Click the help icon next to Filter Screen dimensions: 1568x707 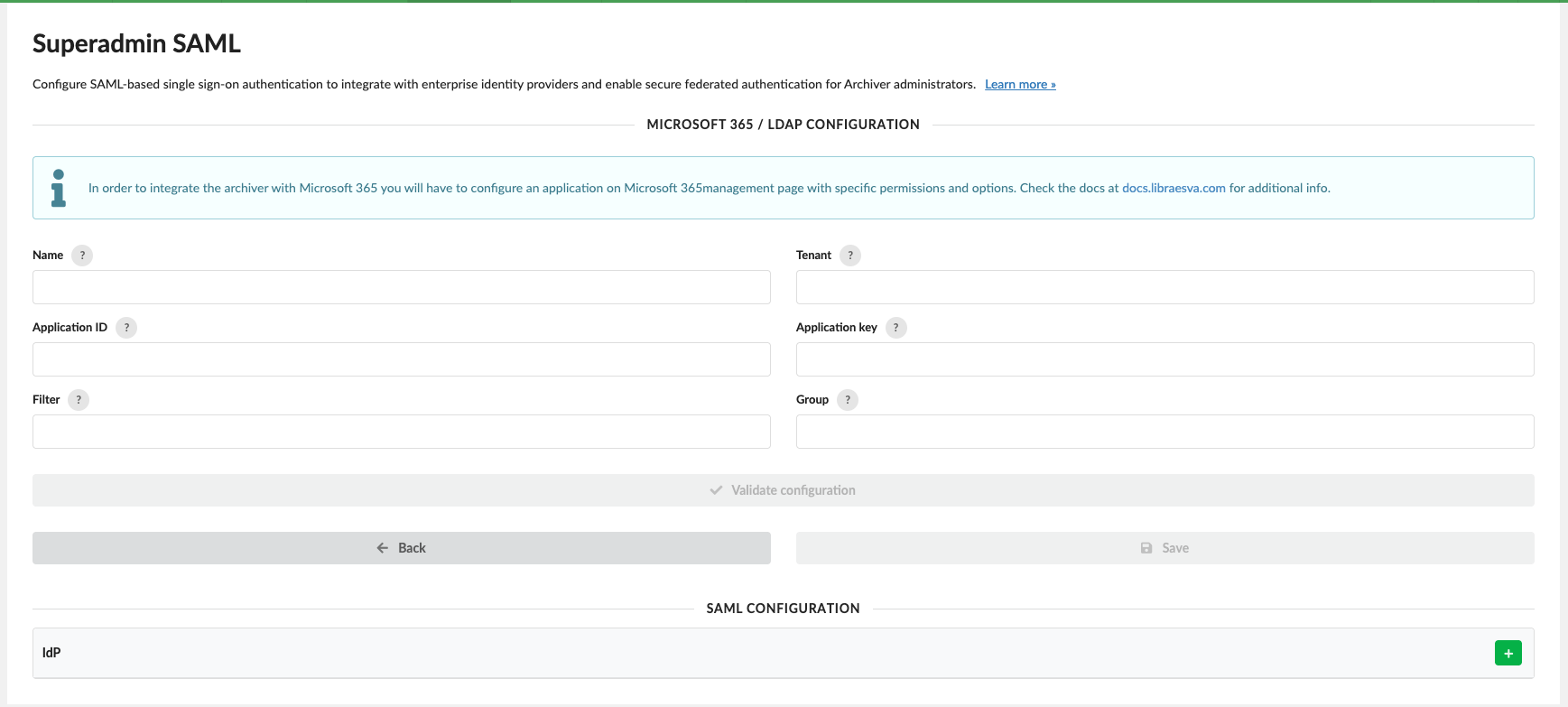(79, 400)
